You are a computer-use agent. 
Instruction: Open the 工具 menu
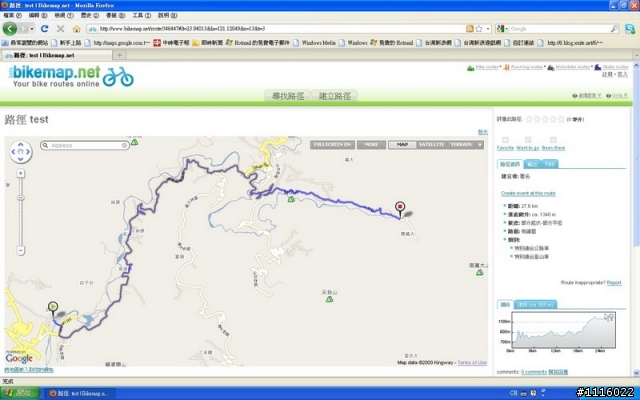pos(142,16)
